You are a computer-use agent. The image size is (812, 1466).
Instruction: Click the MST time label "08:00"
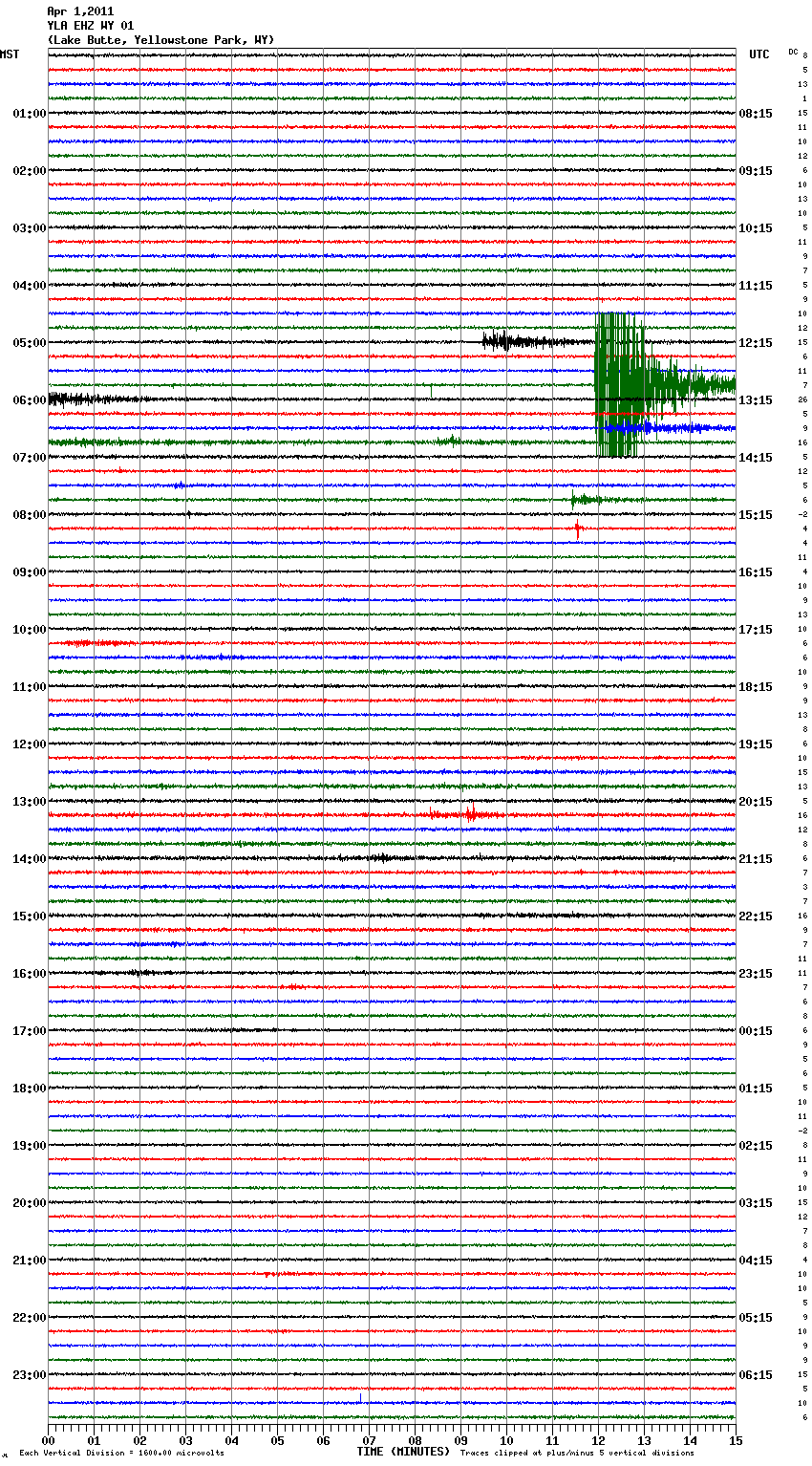[30, 515]
